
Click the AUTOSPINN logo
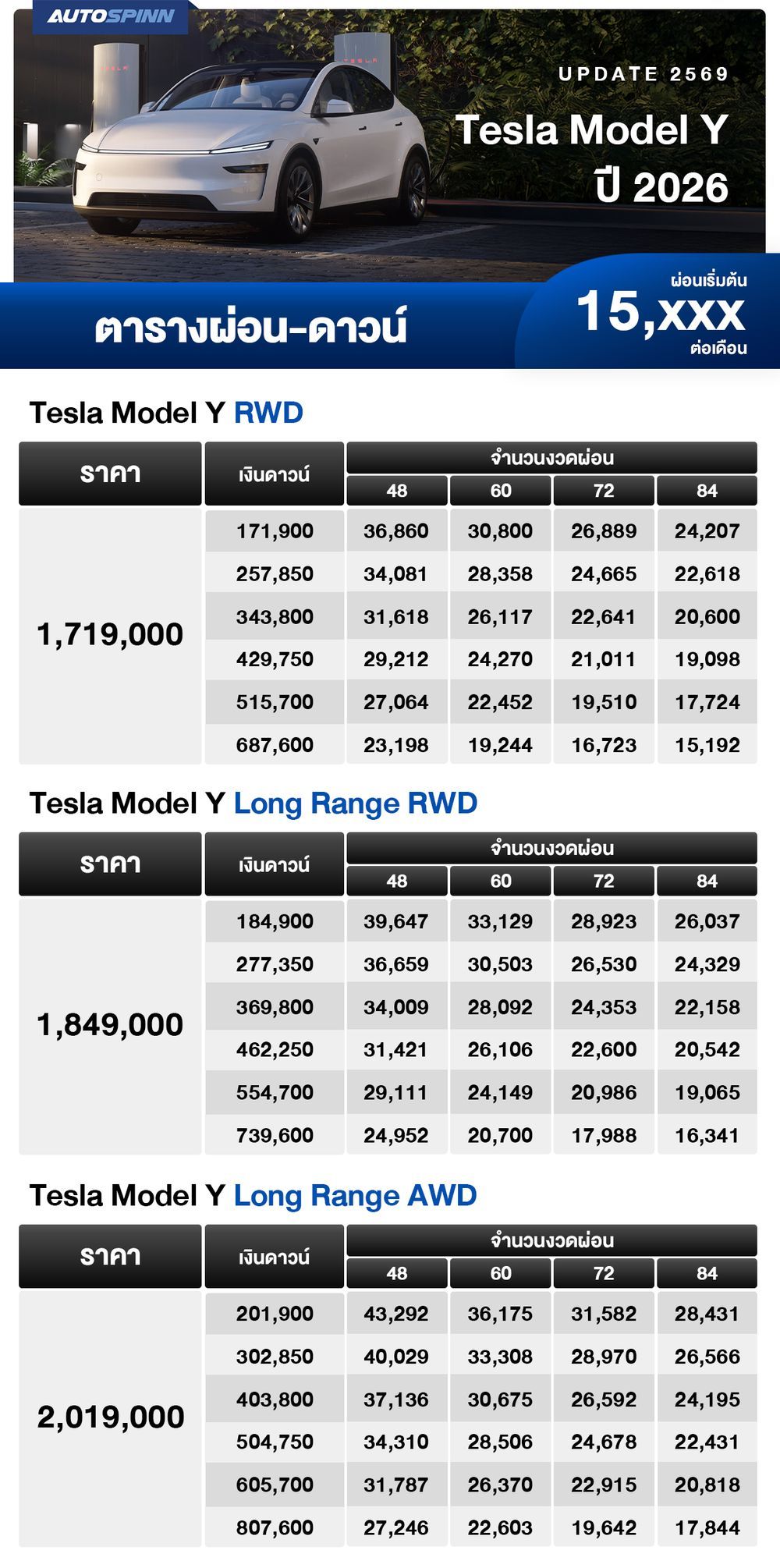110,16
